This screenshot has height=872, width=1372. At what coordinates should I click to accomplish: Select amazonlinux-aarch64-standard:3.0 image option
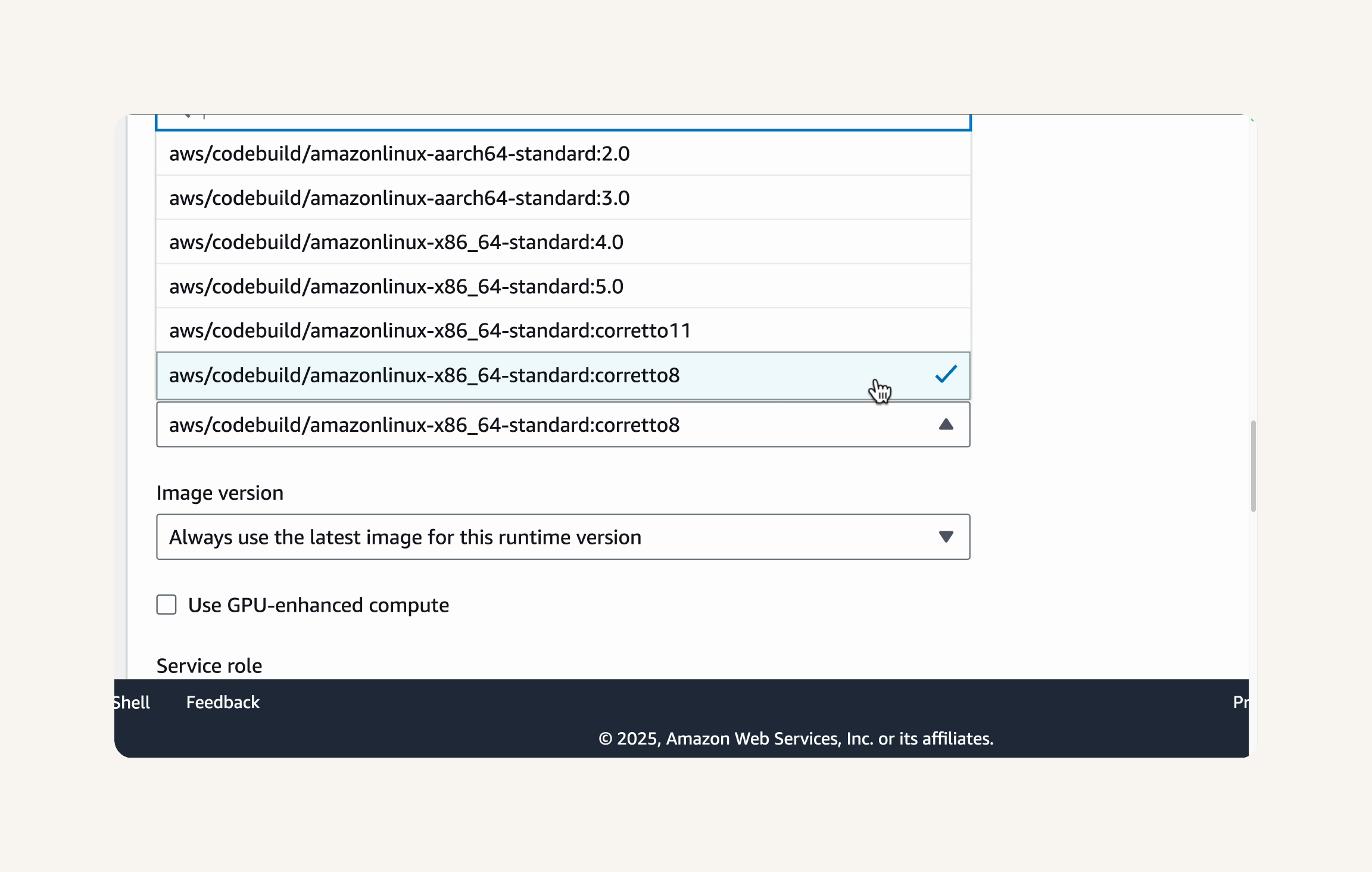563,198
